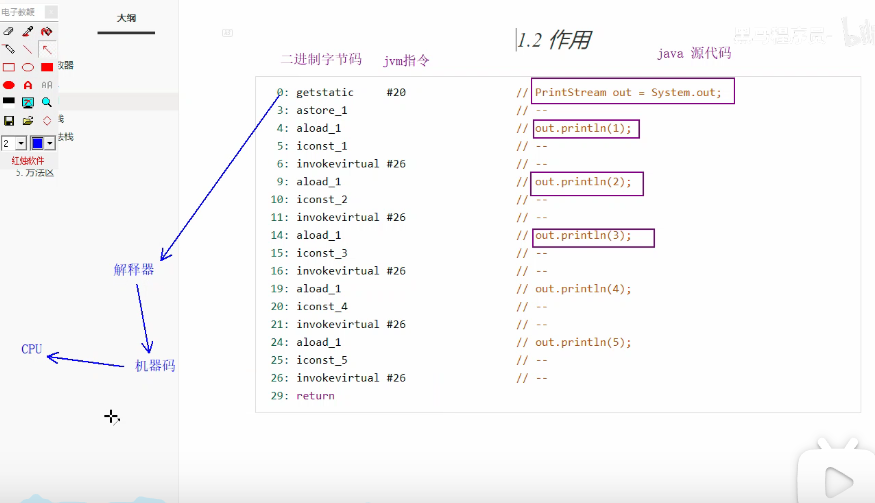Click the 解释器 annotation text
The width and height of the screenshot is (875, 503).
pyautogui.click(x=133, y=270)
